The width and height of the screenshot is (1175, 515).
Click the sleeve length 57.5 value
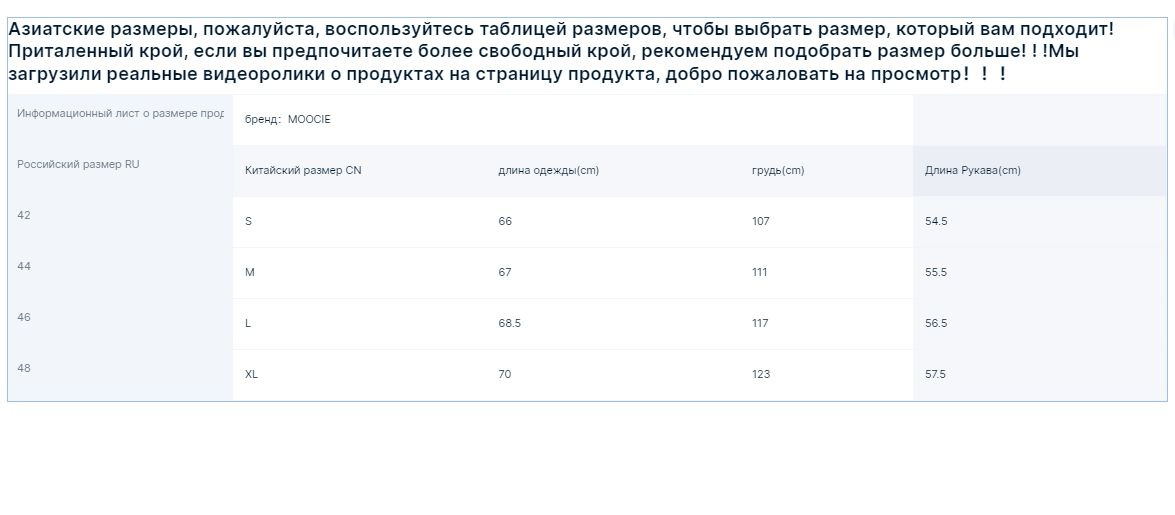935,374
